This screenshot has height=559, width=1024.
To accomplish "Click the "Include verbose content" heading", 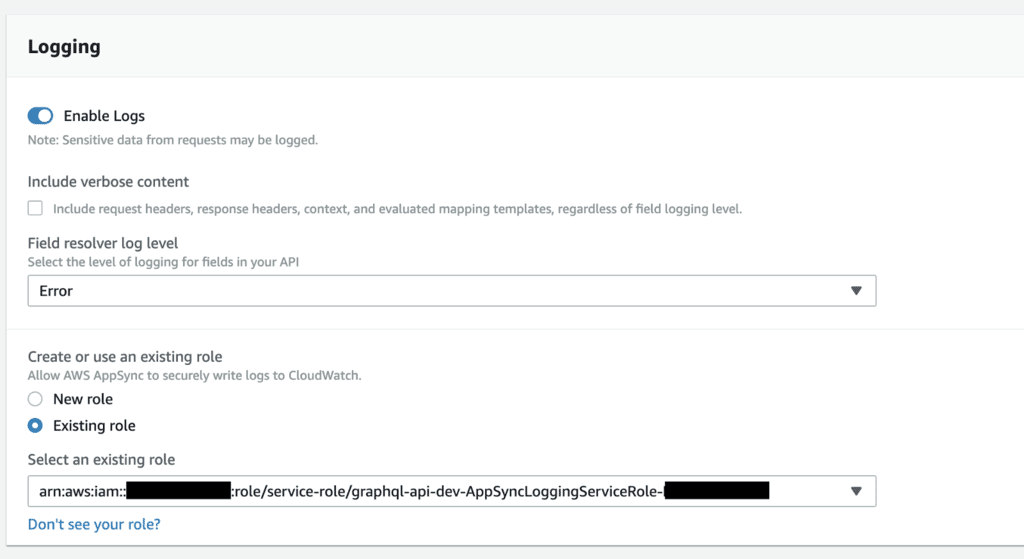I will (108, 181).
